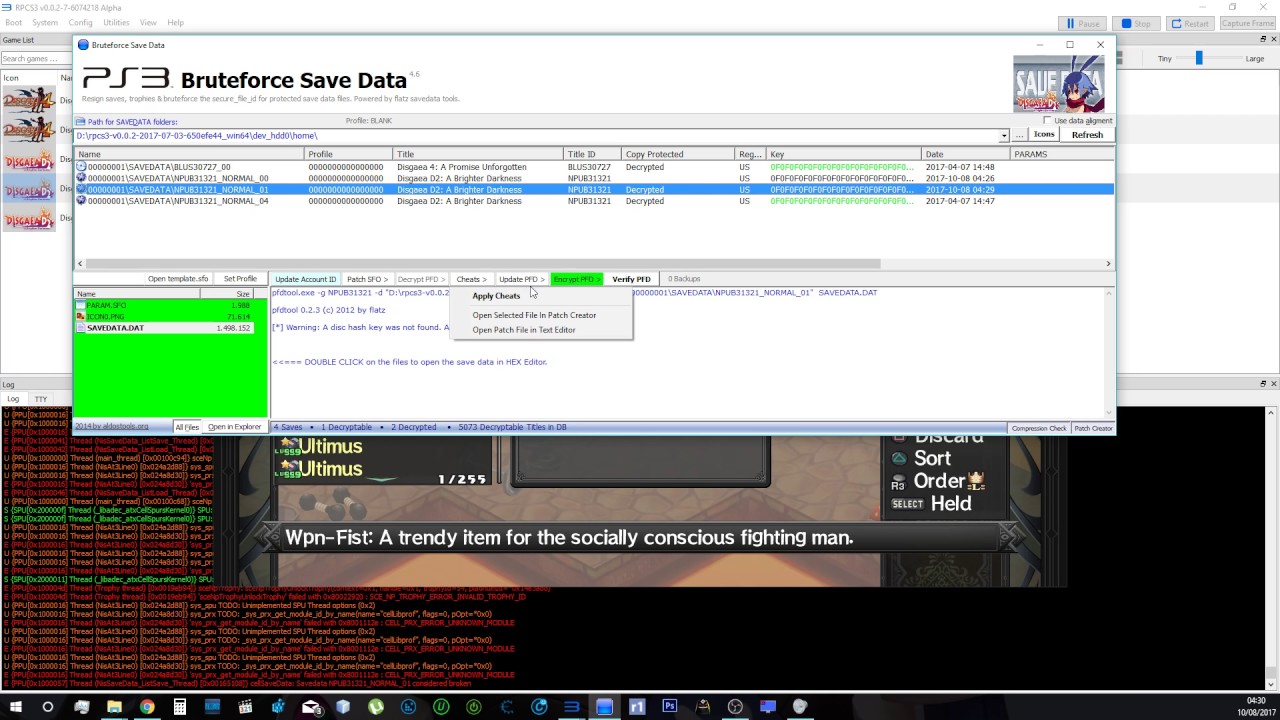Click Open in Explorer button
Screen dimensions: 1280x720
tap(234, 427)
